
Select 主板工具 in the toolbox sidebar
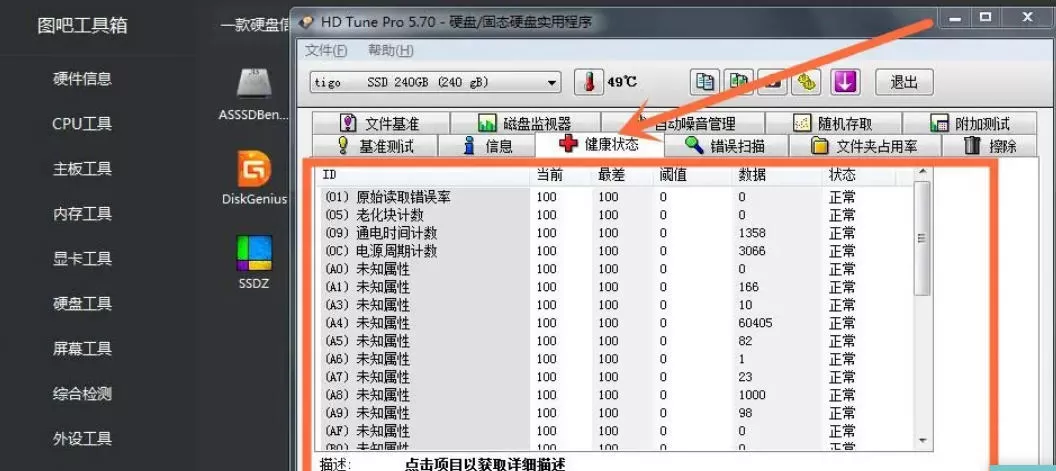point(82,168)
